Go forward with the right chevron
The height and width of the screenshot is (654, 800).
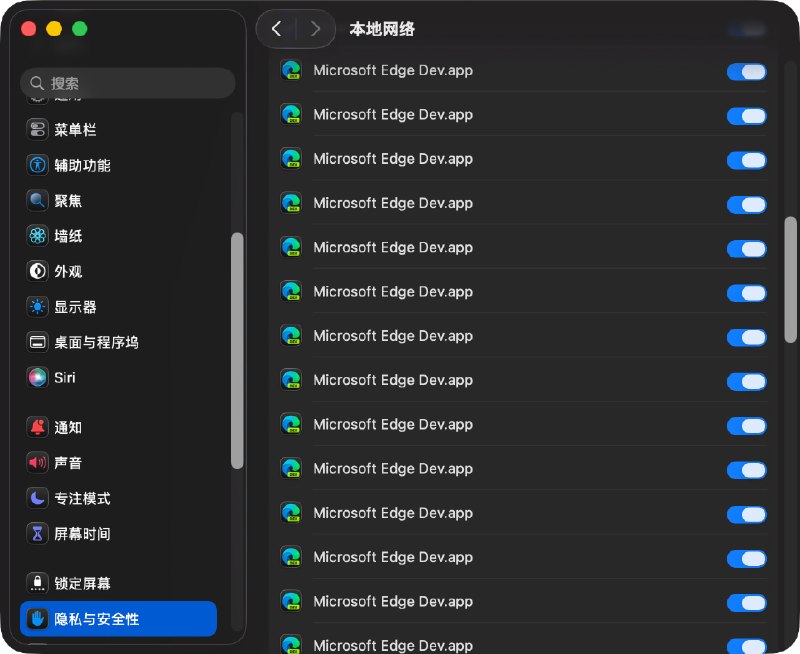(315, 29)
